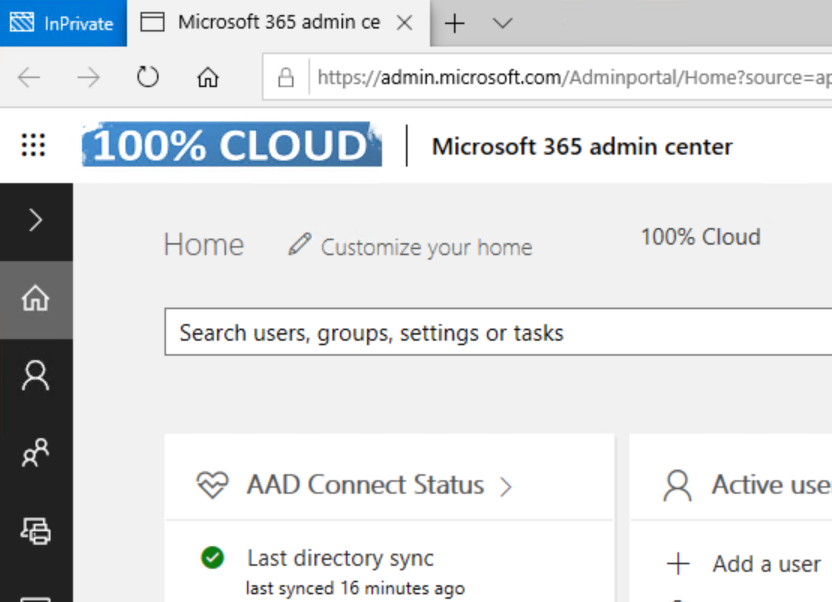
Task: Open Groups icon in left navigation
Action: pos(36,454)
